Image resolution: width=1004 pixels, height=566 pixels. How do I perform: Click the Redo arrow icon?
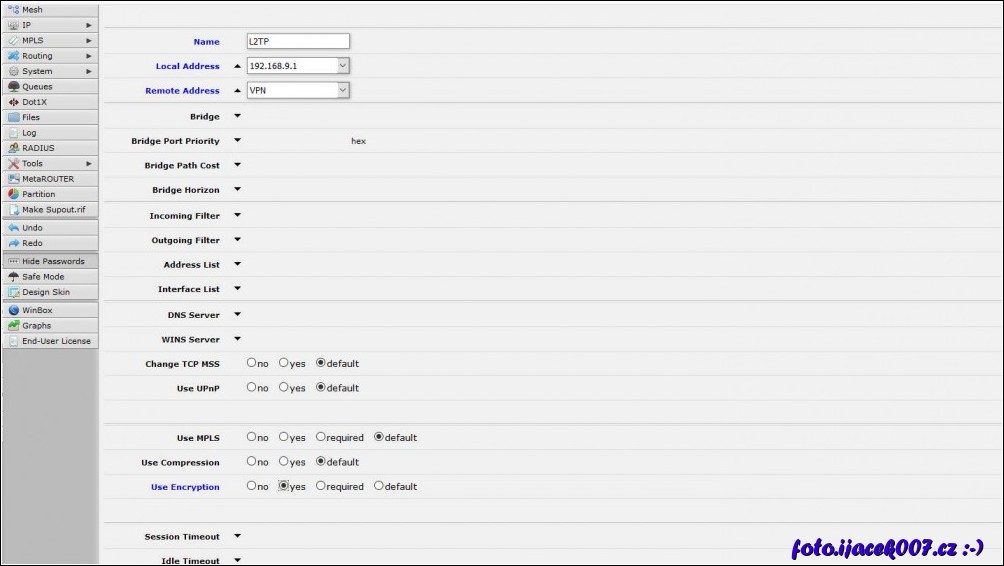[14, 243]
